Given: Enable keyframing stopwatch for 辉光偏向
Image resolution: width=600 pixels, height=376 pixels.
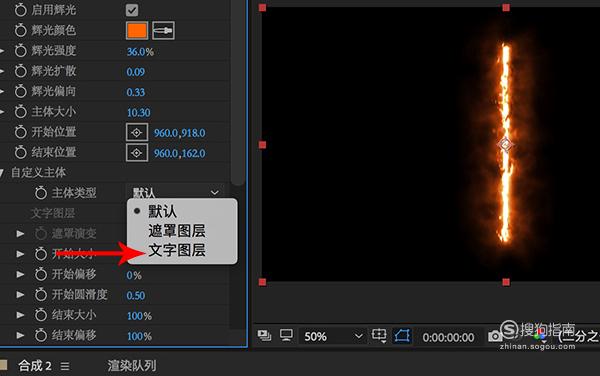Looking at the screenshot, I should (x=21, y=91).
